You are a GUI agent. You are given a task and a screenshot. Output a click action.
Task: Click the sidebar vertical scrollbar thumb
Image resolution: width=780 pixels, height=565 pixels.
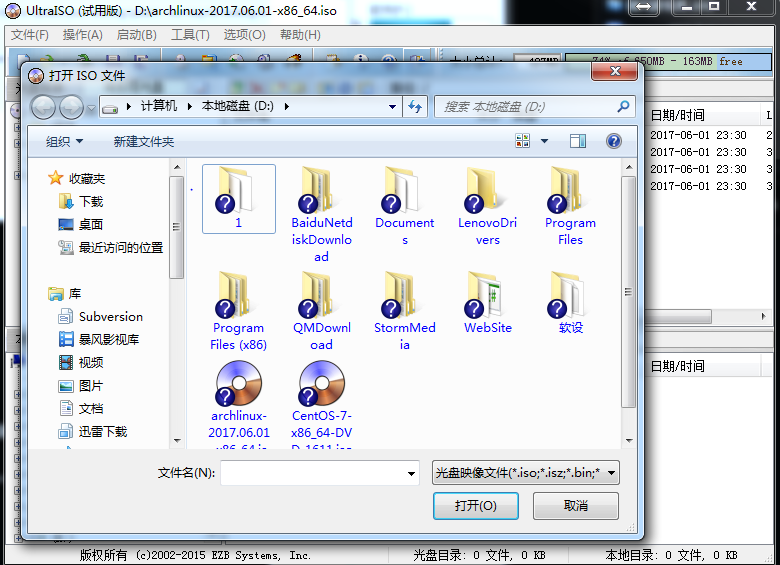(x=176, y=227)
